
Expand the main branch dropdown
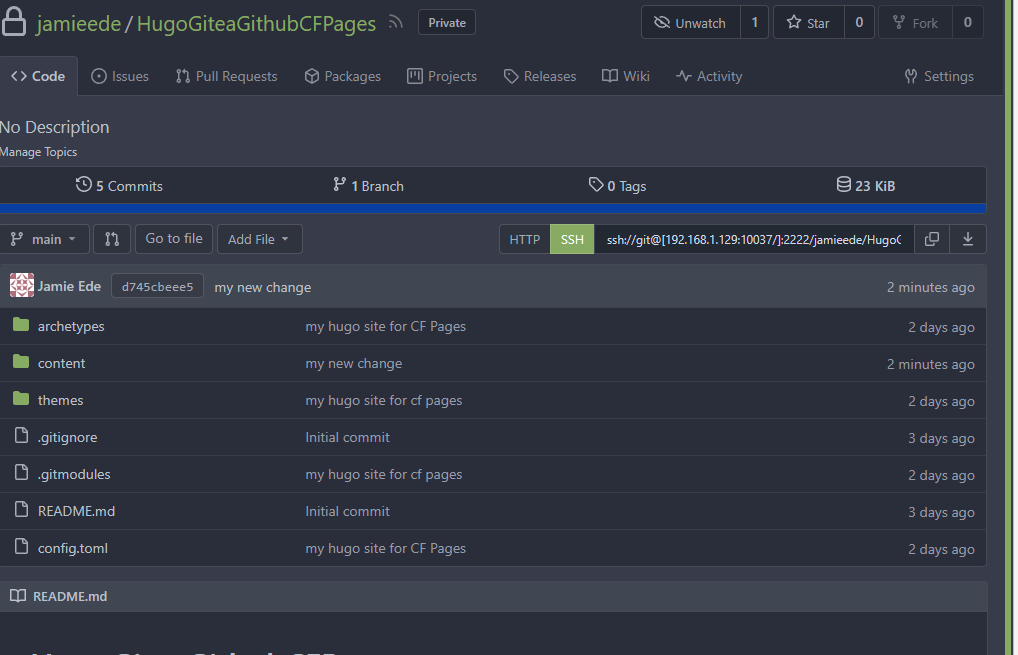coord(45,239)
